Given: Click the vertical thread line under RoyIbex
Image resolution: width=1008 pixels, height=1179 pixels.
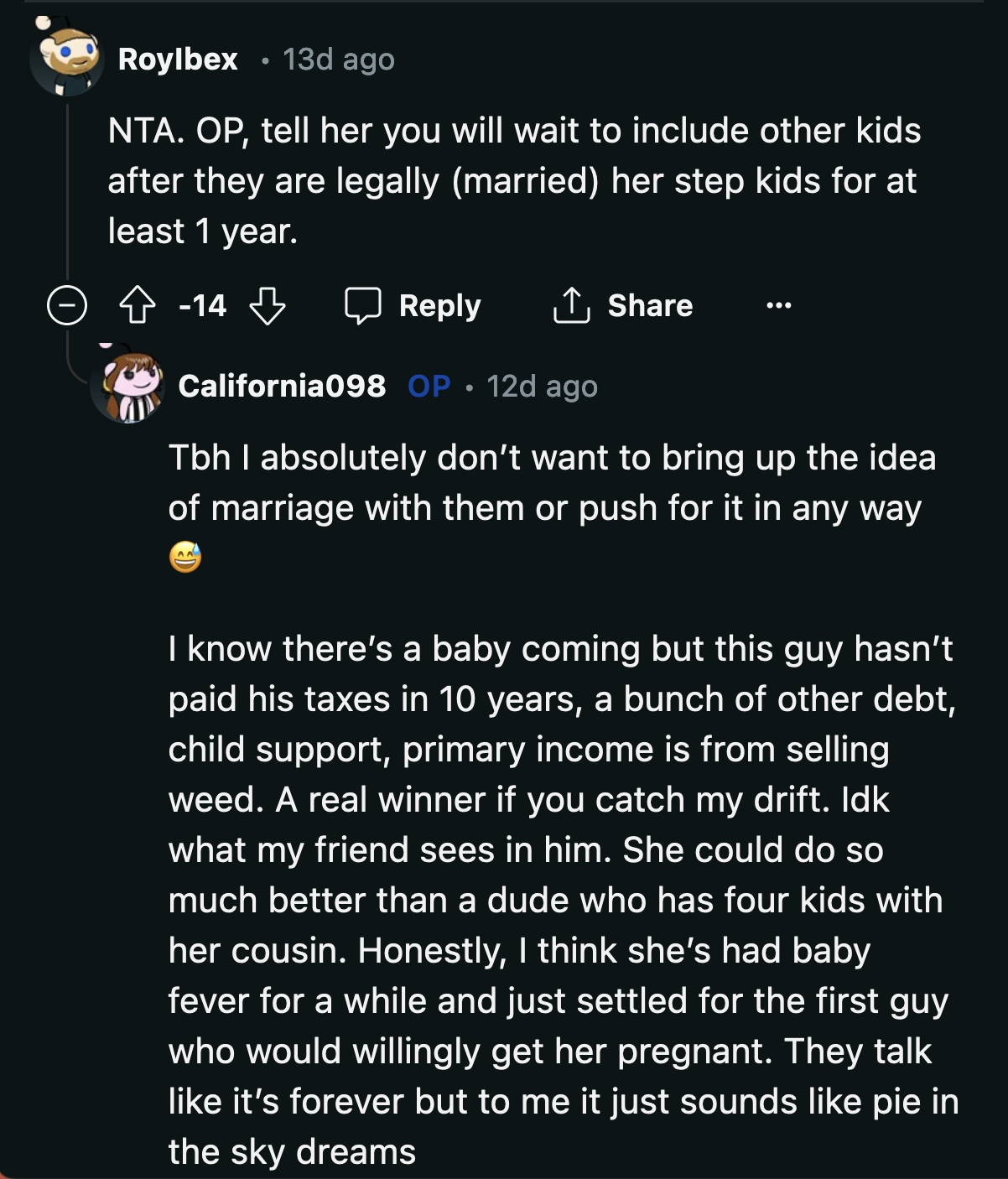Looking at the screenshot, I should 67,193.
